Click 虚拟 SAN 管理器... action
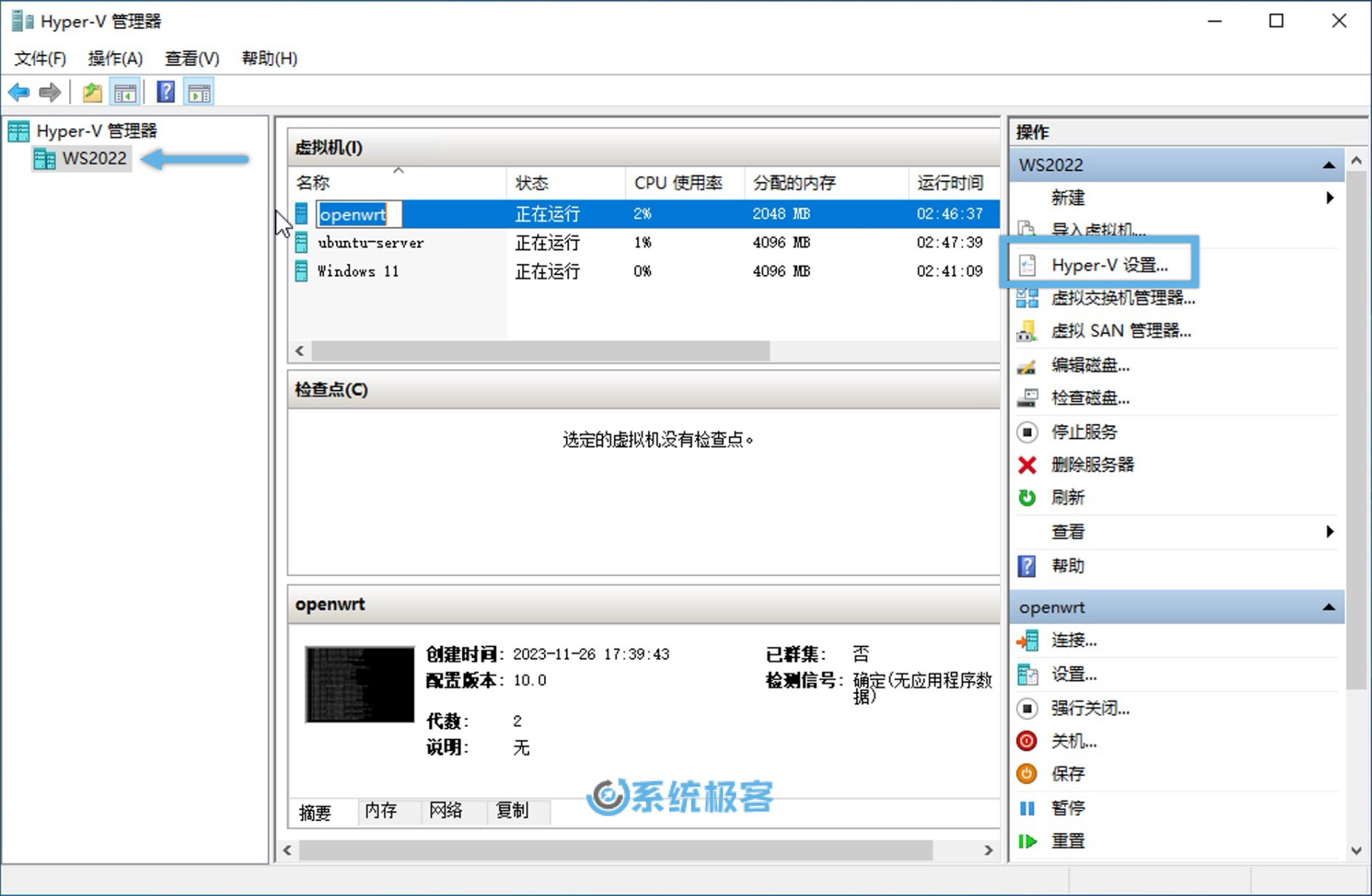This screenshot has width=1372, height=896. (x=1121, y=331)
